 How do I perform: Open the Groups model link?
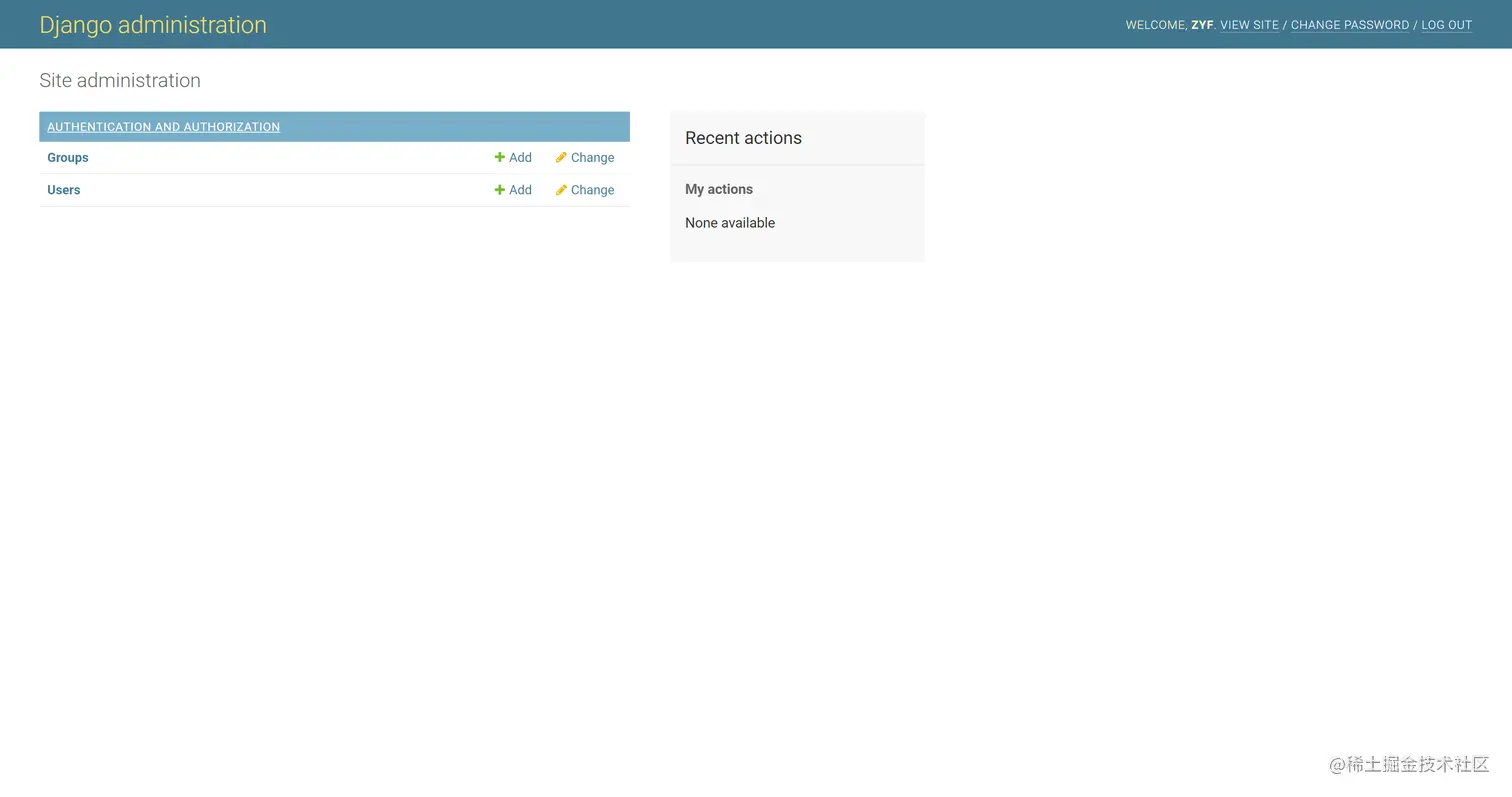point(68,158)
